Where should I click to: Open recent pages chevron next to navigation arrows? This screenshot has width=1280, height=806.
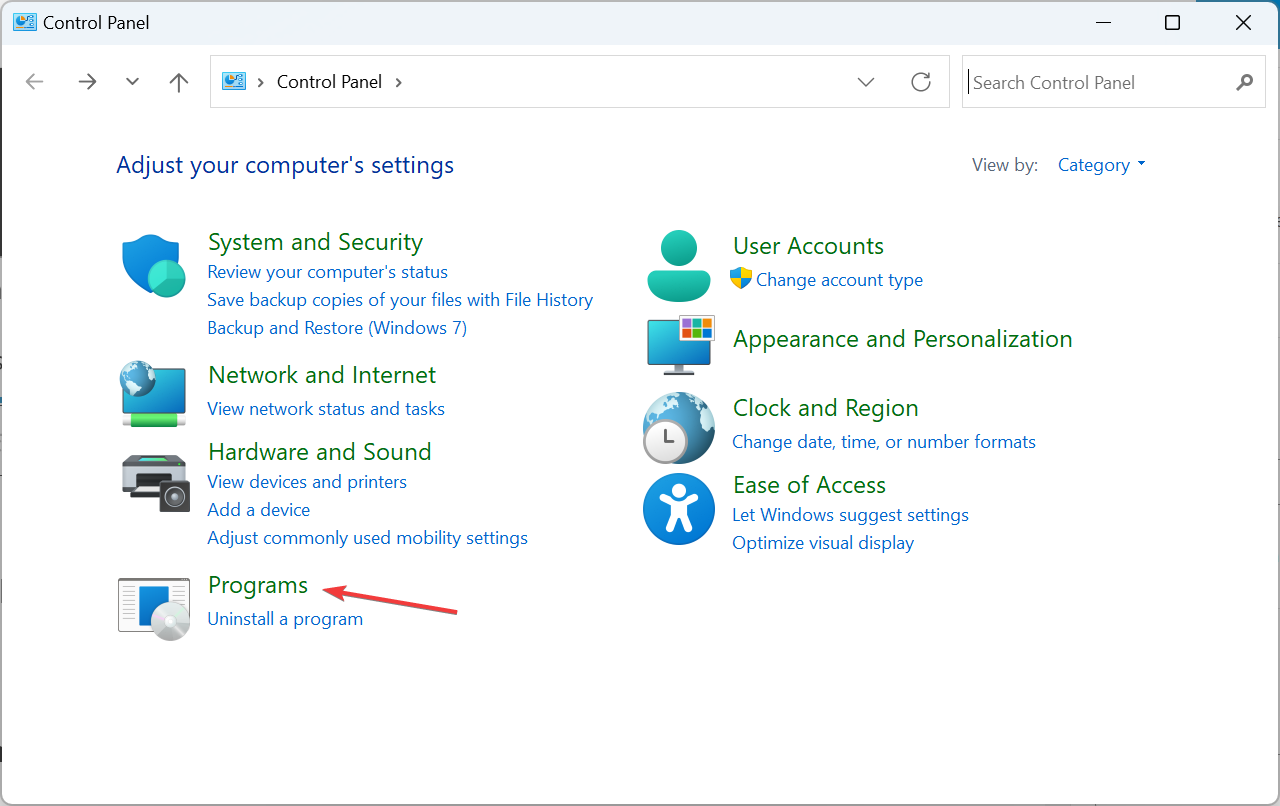132,81
